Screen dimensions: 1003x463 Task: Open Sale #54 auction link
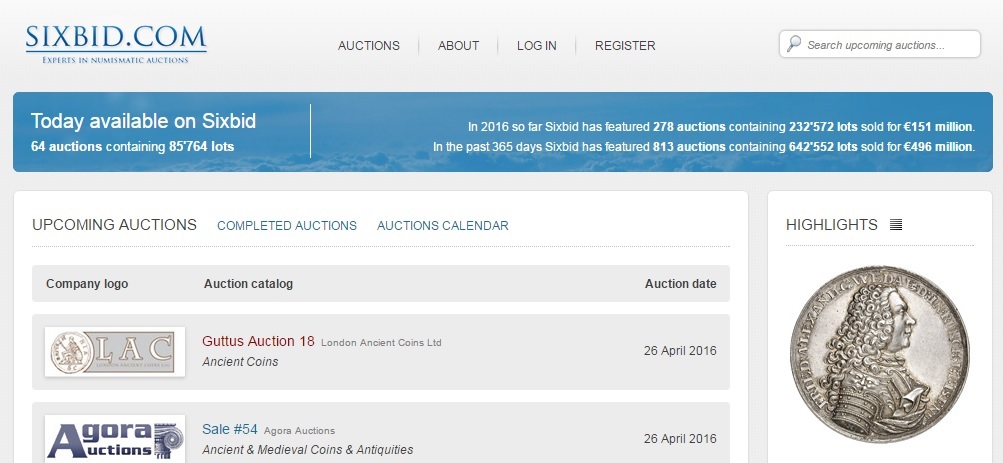230,429
